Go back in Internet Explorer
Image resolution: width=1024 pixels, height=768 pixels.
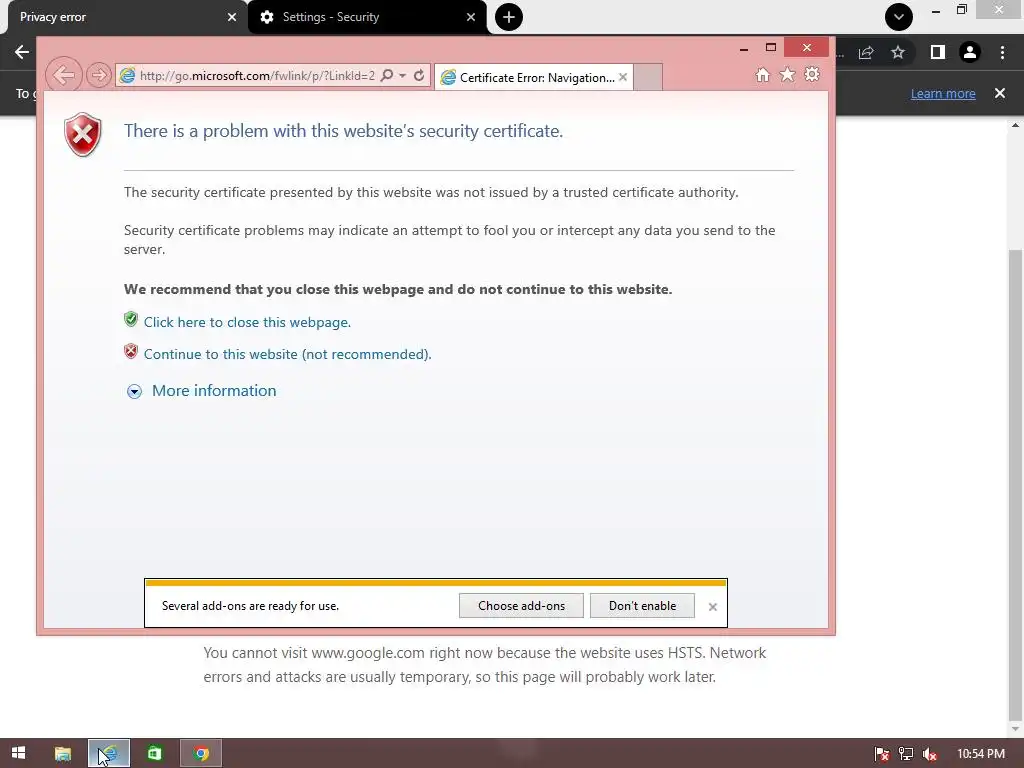(63, 75)
